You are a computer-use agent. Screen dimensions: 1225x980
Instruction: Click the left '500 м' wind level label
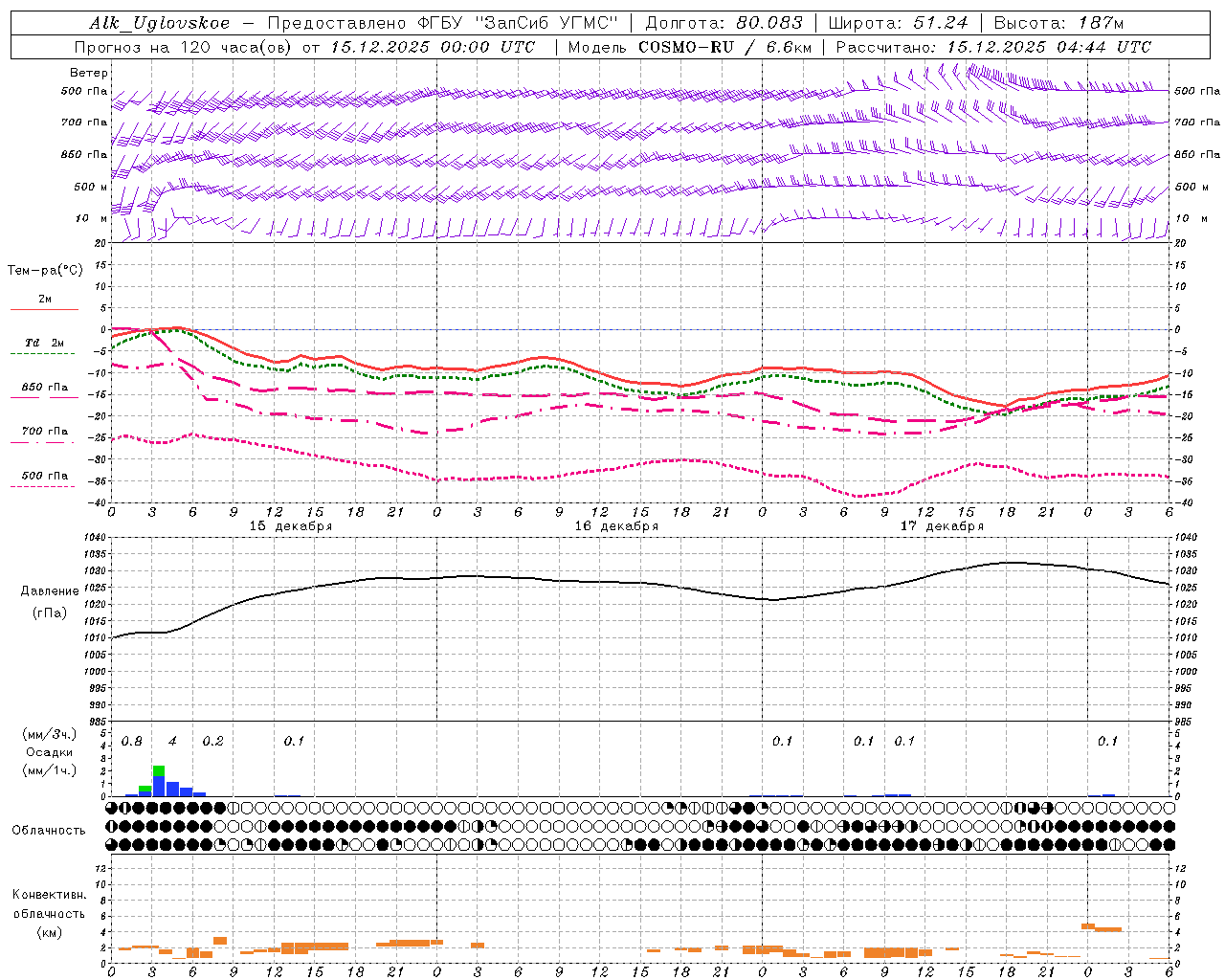pyautogui.click(x=91, y=187)
